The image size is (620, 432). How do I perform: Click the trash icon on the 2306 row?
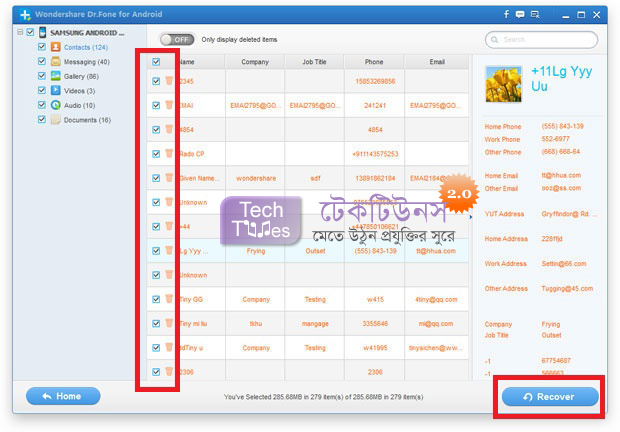tap(169, 372)
